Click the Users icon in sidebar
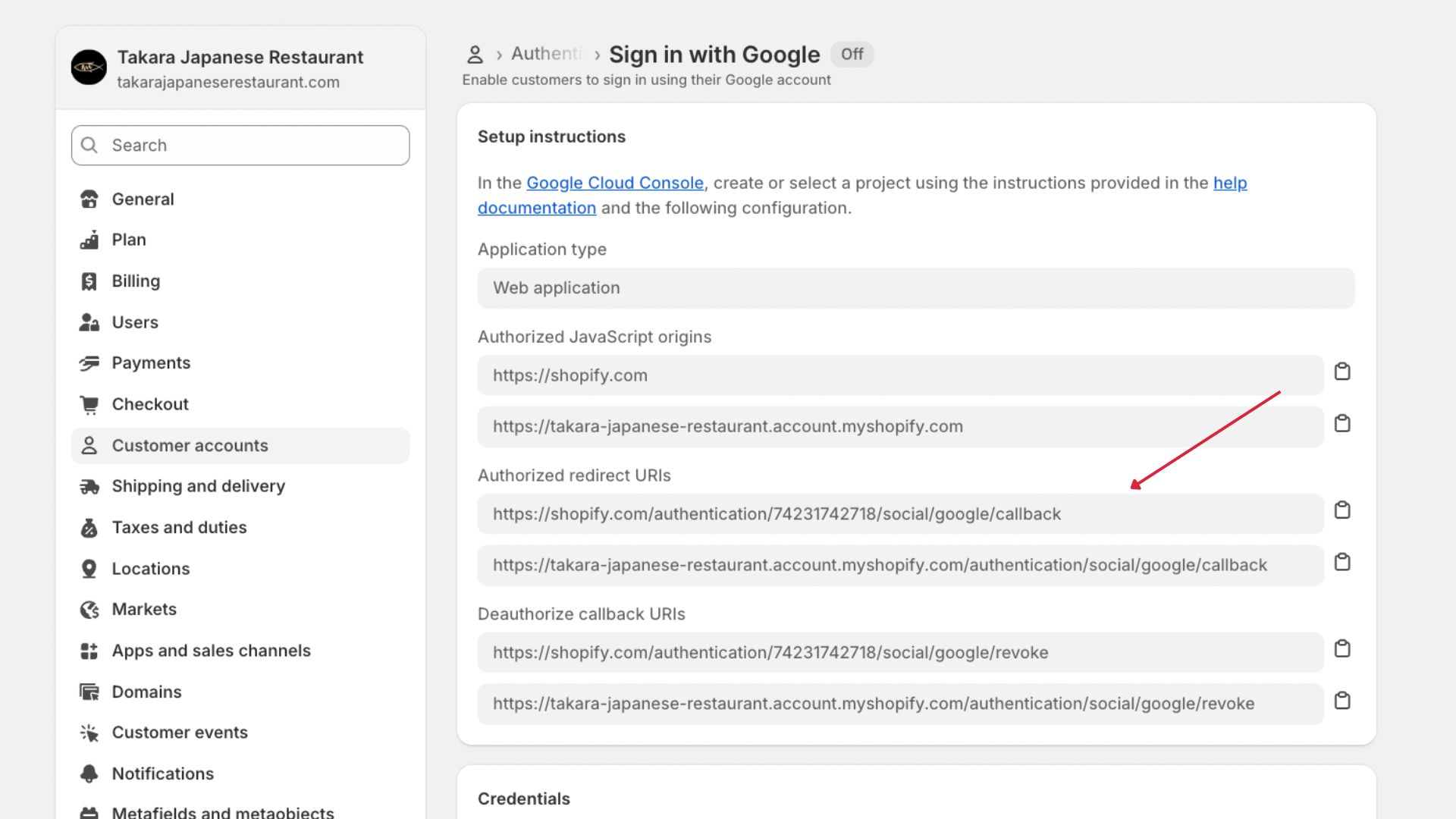The height and width of the screenshot is (819, 1456). (89, 322)
